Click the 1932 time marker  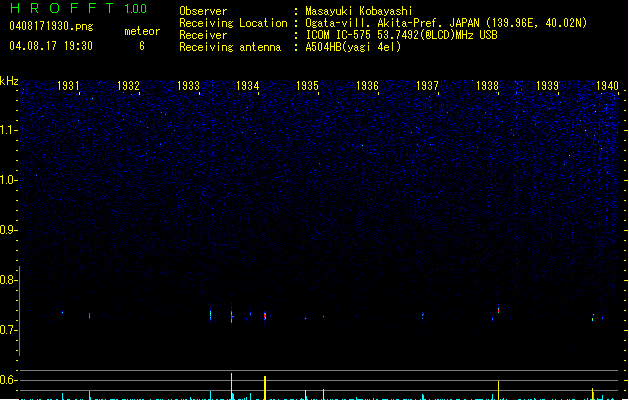click(x=128, y=86)
